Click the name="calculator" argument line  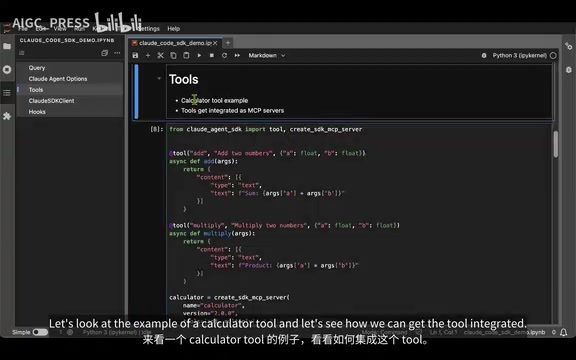click(214, 306)
